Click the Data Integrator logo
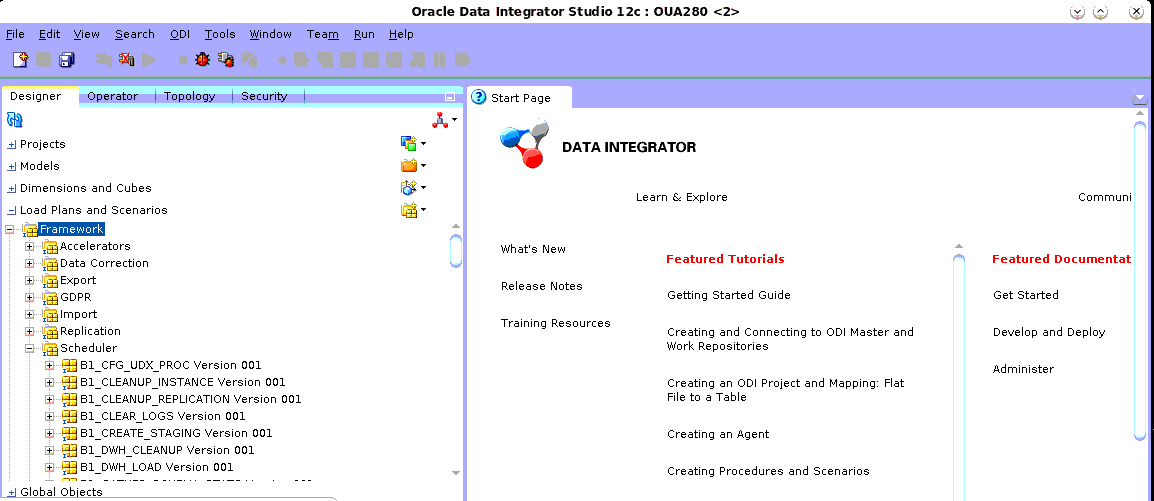1154x501 pixels. coord(523,143)
